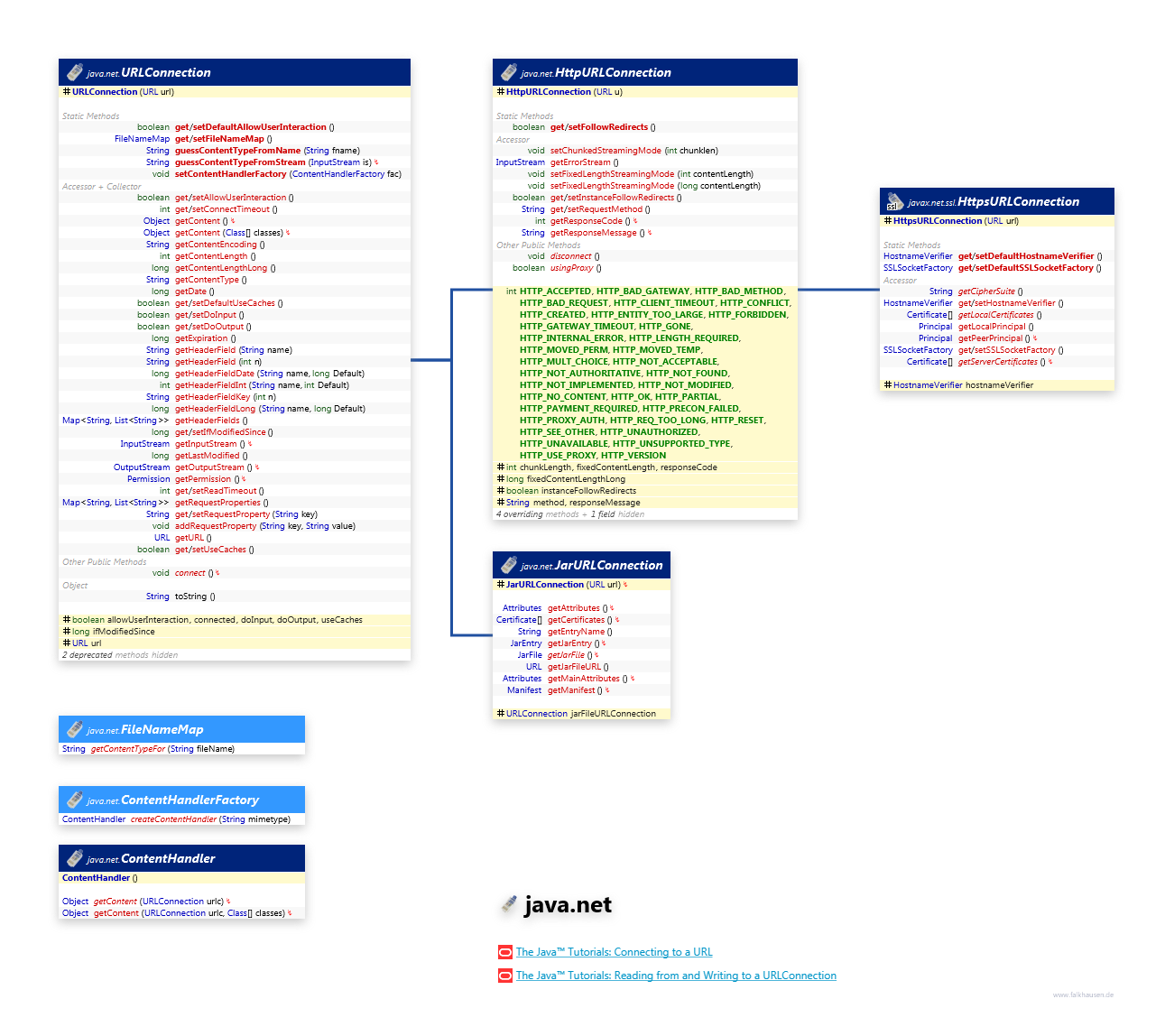Click getManifest method in JarURLConnection
Screen dimensions: 1165x1036
(x=571, y=690)
